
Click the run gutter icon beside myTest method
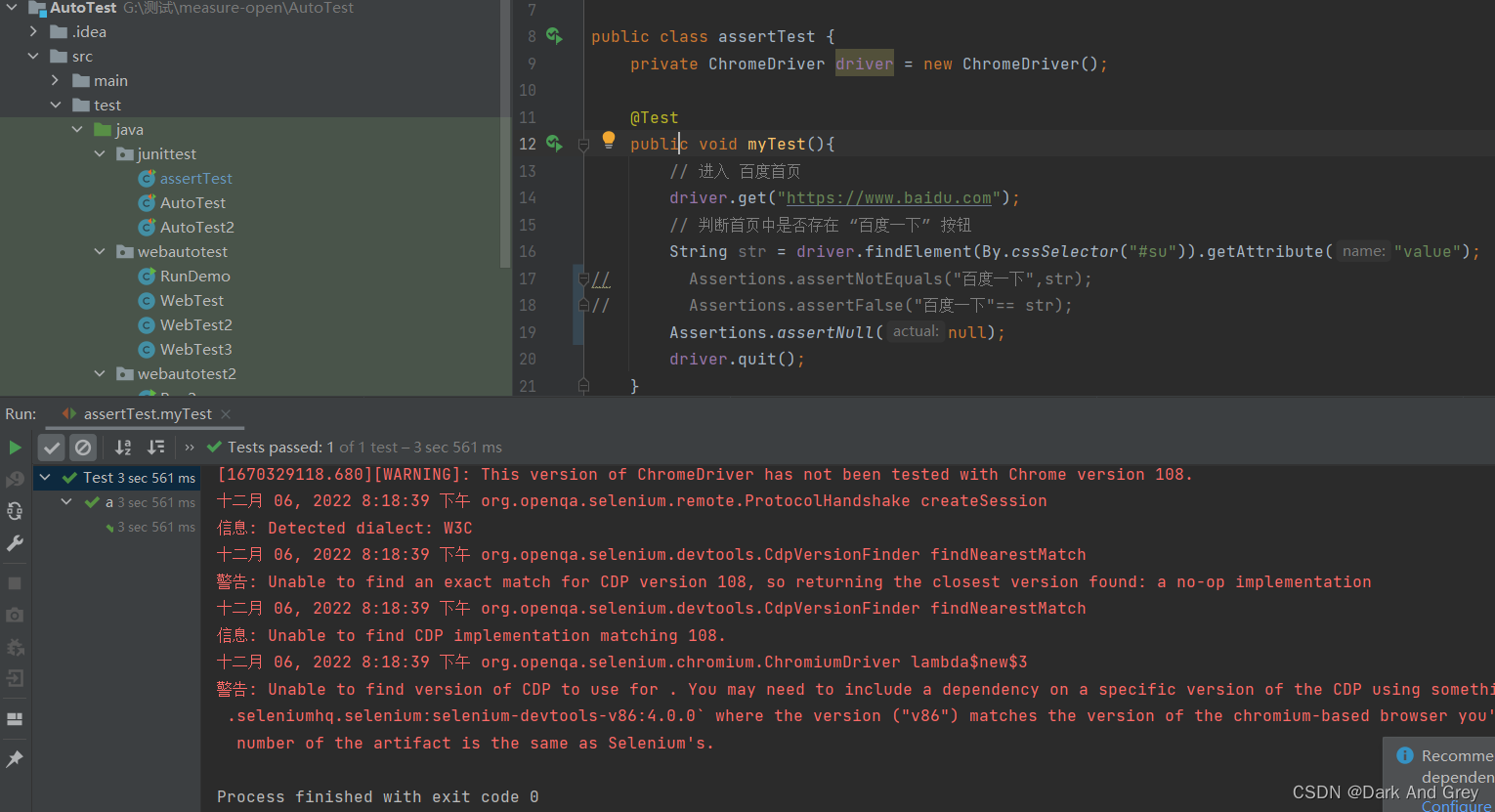(x=554, y=144)
